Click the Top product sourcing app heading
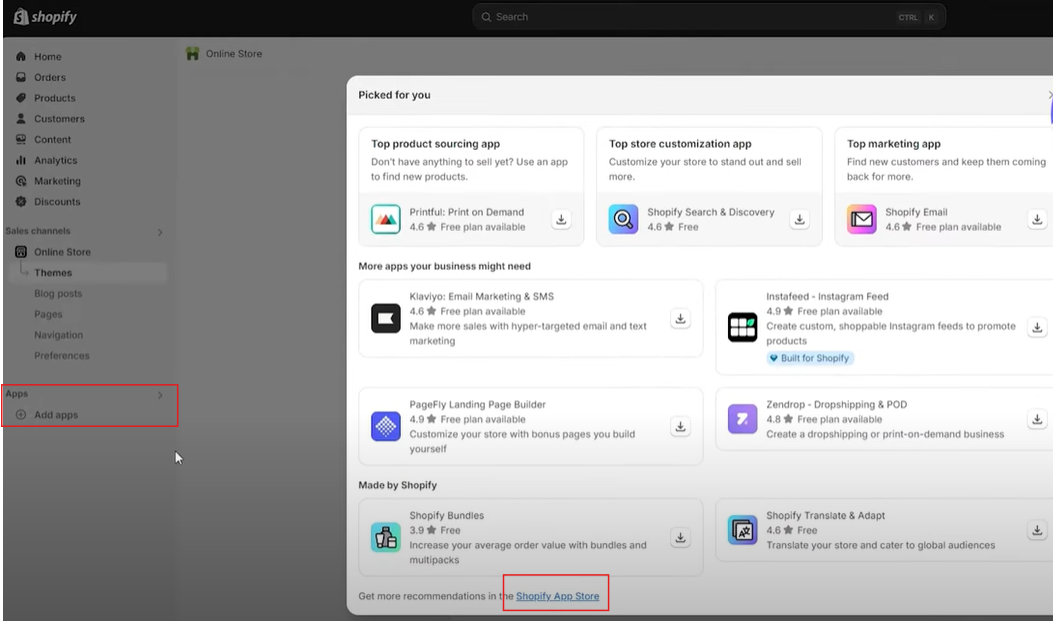Viewport: 1053px width, 621px height. click(435, 144)
